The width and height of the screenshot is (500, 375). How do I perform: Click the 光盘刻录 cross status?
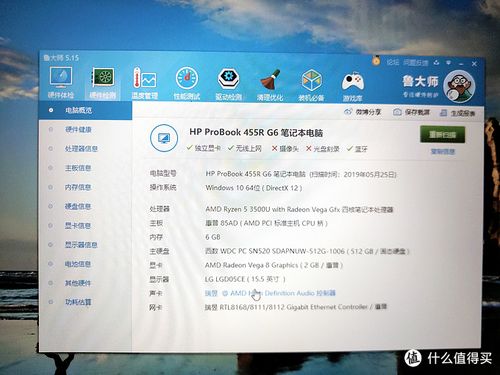[x=322, y=149]
